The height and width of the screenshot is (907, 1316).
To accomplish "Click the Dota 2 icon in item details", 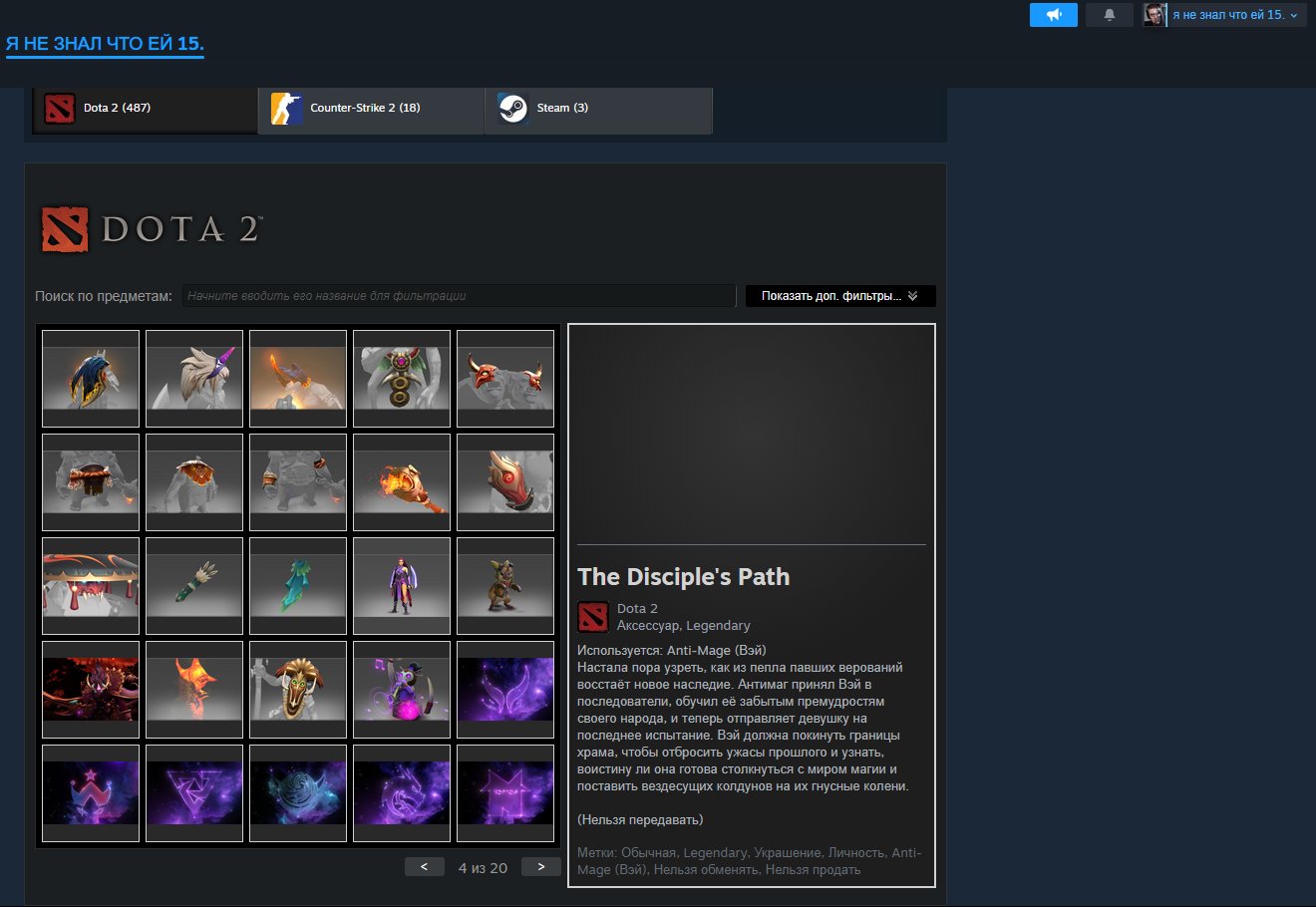I will [593, 617].
